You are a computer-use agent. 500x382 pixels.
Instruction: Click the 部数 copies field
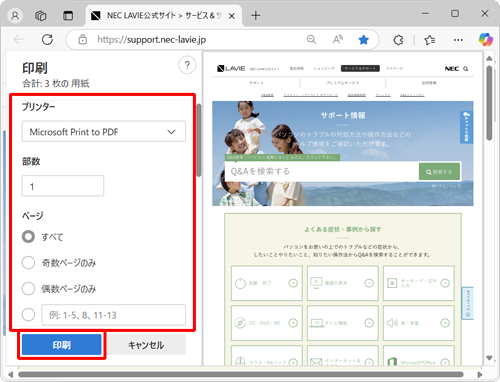tap(63, 186)
